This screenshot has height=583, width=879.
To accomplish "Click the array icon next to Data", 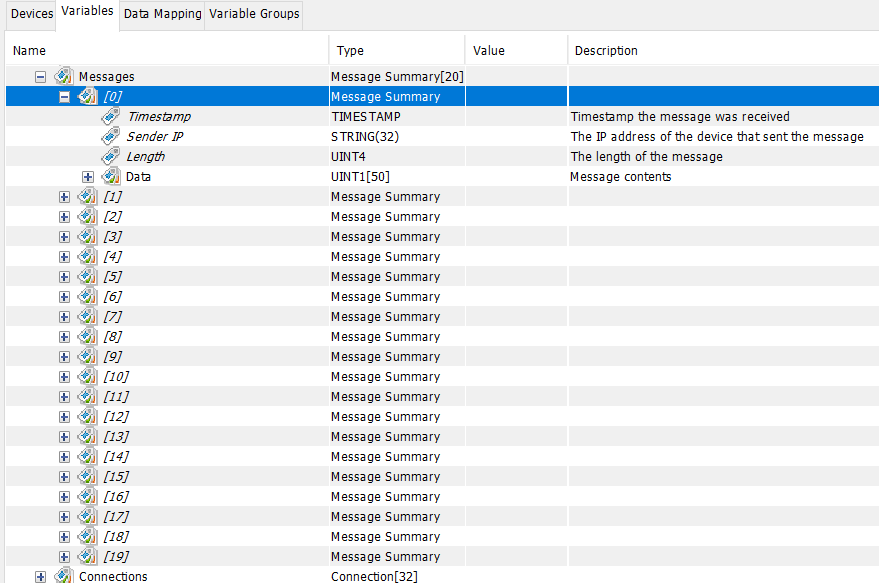I will coord(110,176).
